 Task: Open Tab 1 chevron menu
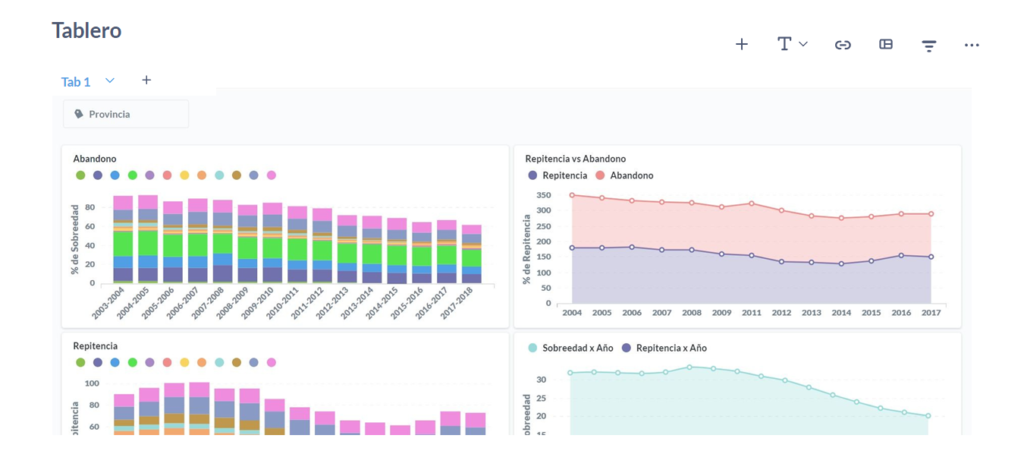(110, 80)
